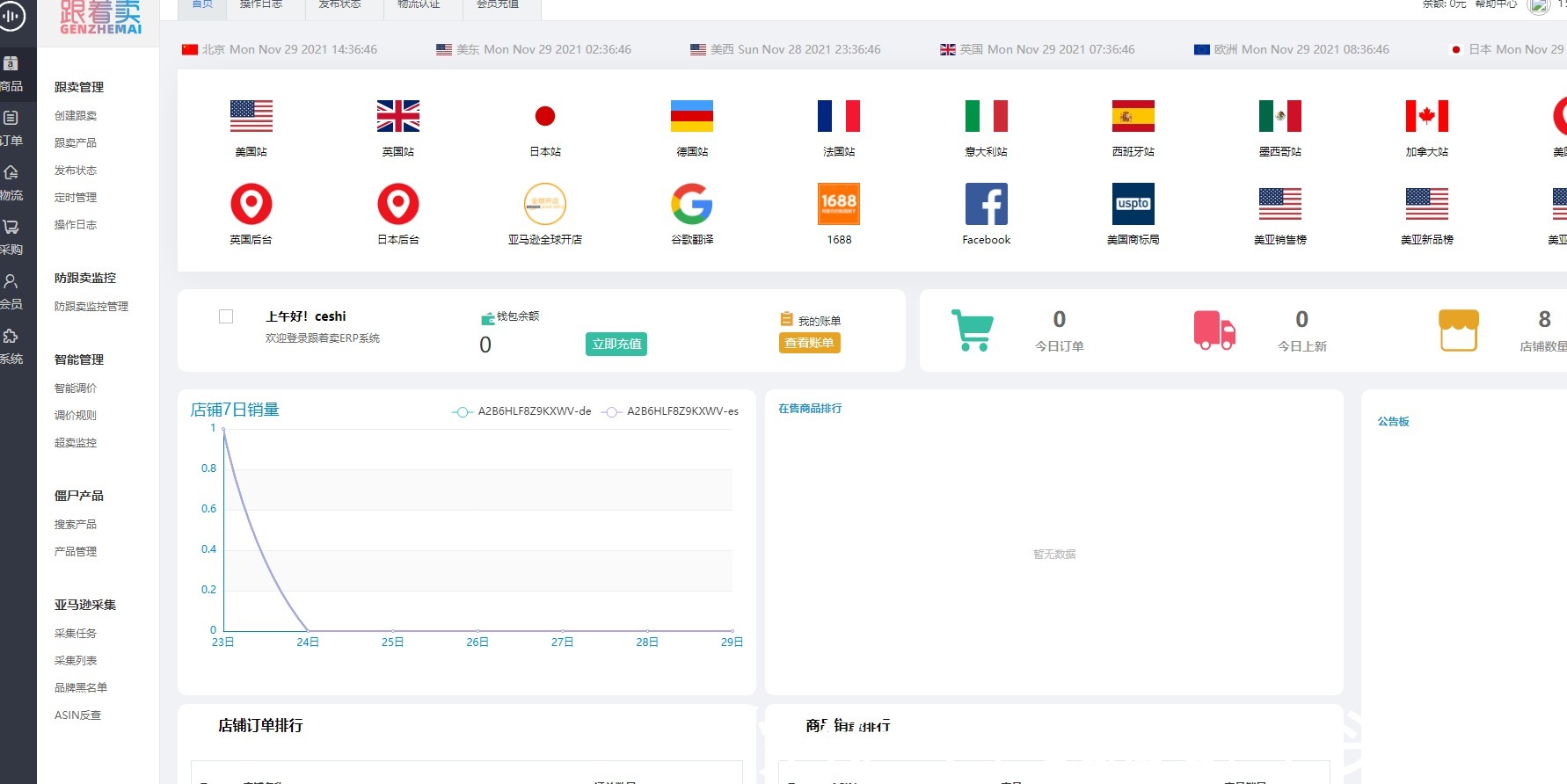This screenshot has height=784, width=1567.
Task: Click the 公告板 heading
Action: point(1394,422)
